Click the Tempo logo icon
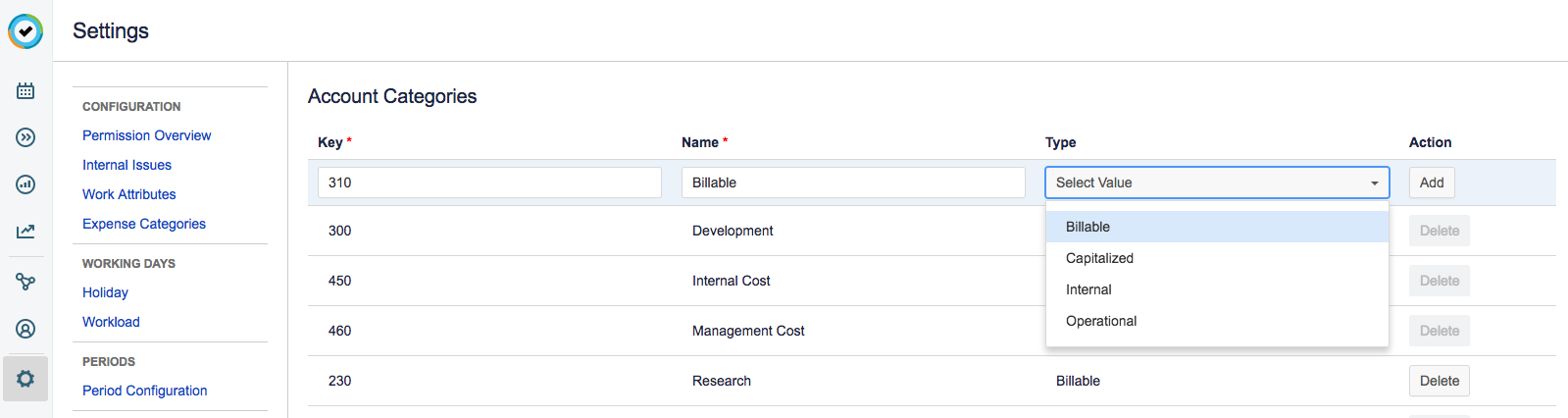The width and height of the screenshot is (1568, 418). [25, 31]
